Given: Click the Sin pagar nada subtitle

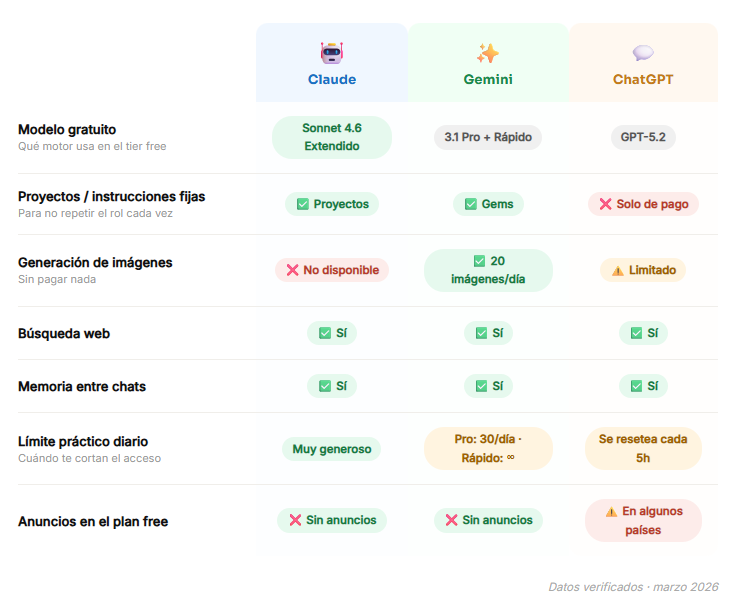Looking at the screenshot, I should tap(57, 279).
